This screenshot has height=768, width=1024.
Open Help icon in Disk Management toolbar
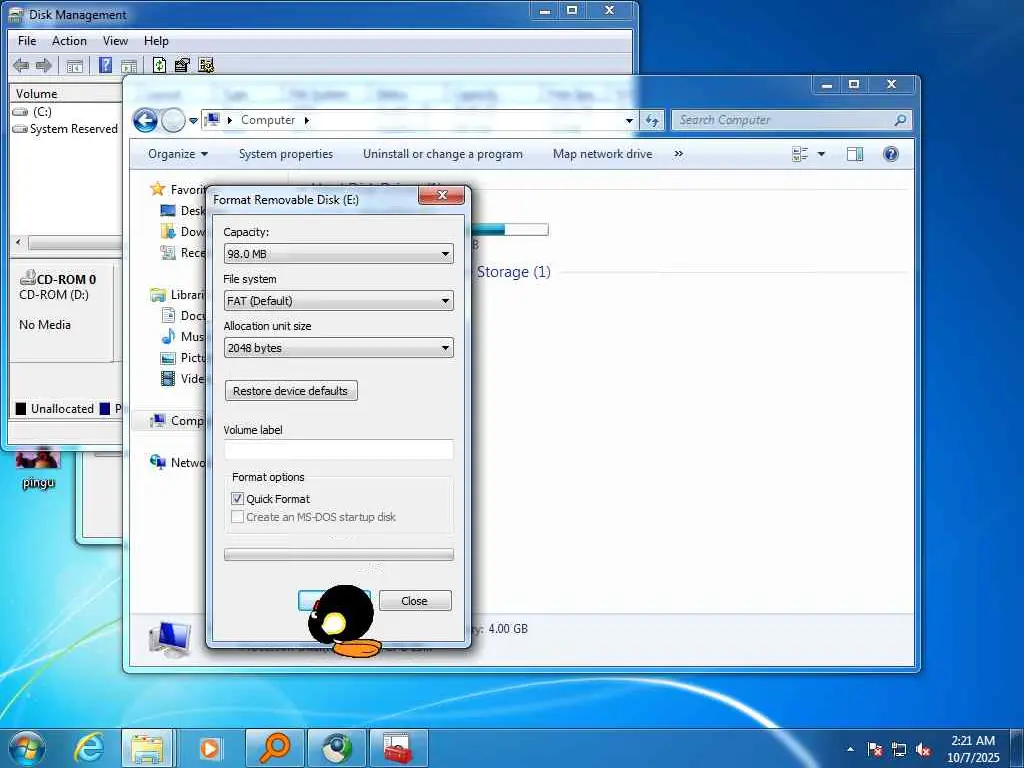point(105,65)
